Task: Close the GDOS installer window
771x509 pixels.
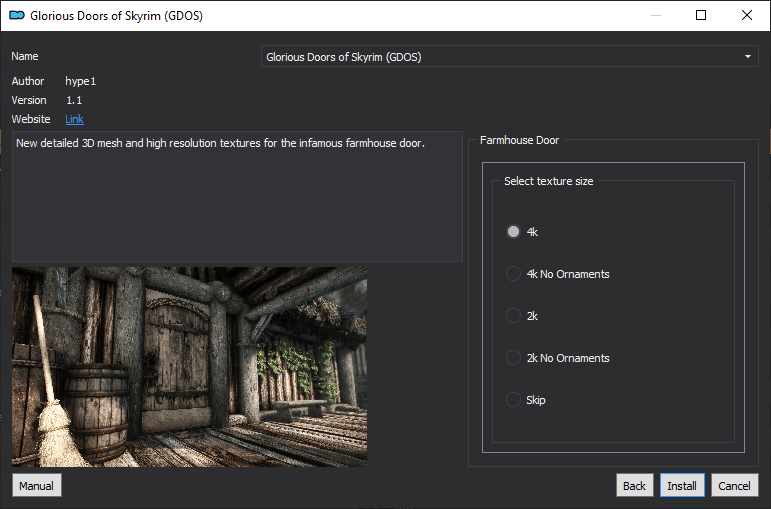Action: click(x=747, y=15)
